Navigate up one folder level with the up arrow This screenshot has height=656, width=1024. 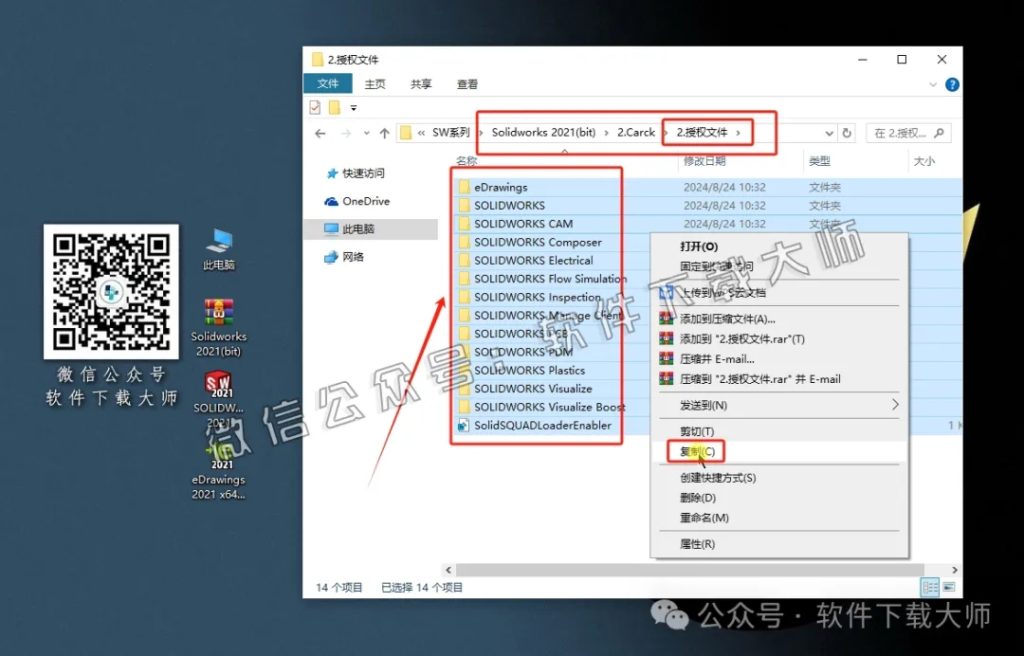385,132
